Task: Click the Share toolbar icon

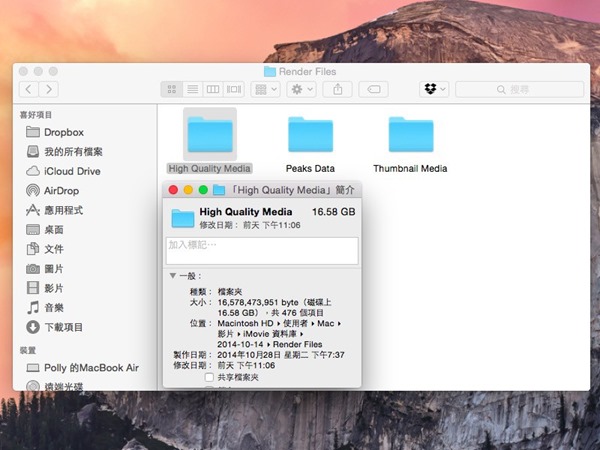Action: (337, 90)
